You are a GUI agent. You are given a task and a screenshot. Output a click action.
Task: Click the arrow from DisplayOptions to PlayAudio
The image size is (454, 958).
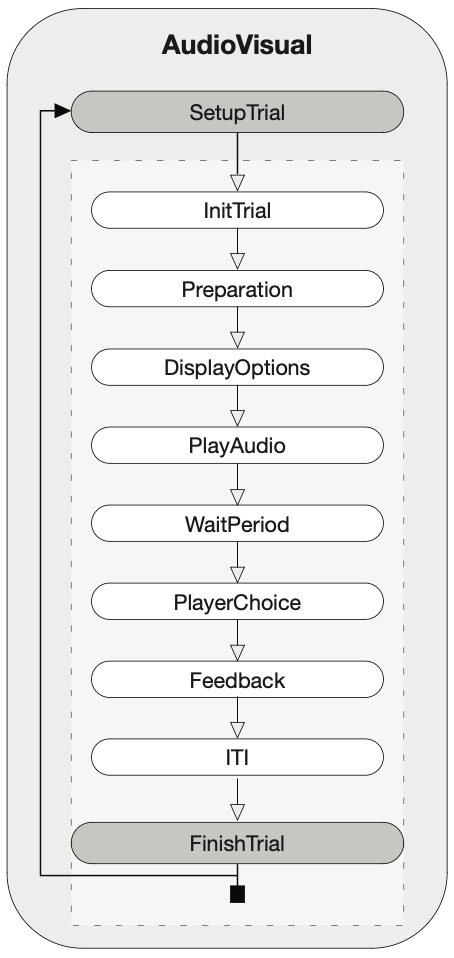tap(237, 406)
